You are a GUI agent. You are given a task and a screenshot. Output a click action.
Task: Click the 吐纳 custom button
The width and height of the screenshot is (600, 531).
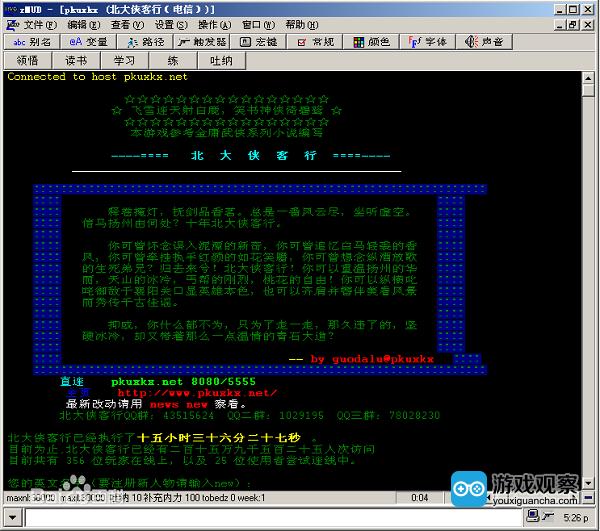coord(222,60)
